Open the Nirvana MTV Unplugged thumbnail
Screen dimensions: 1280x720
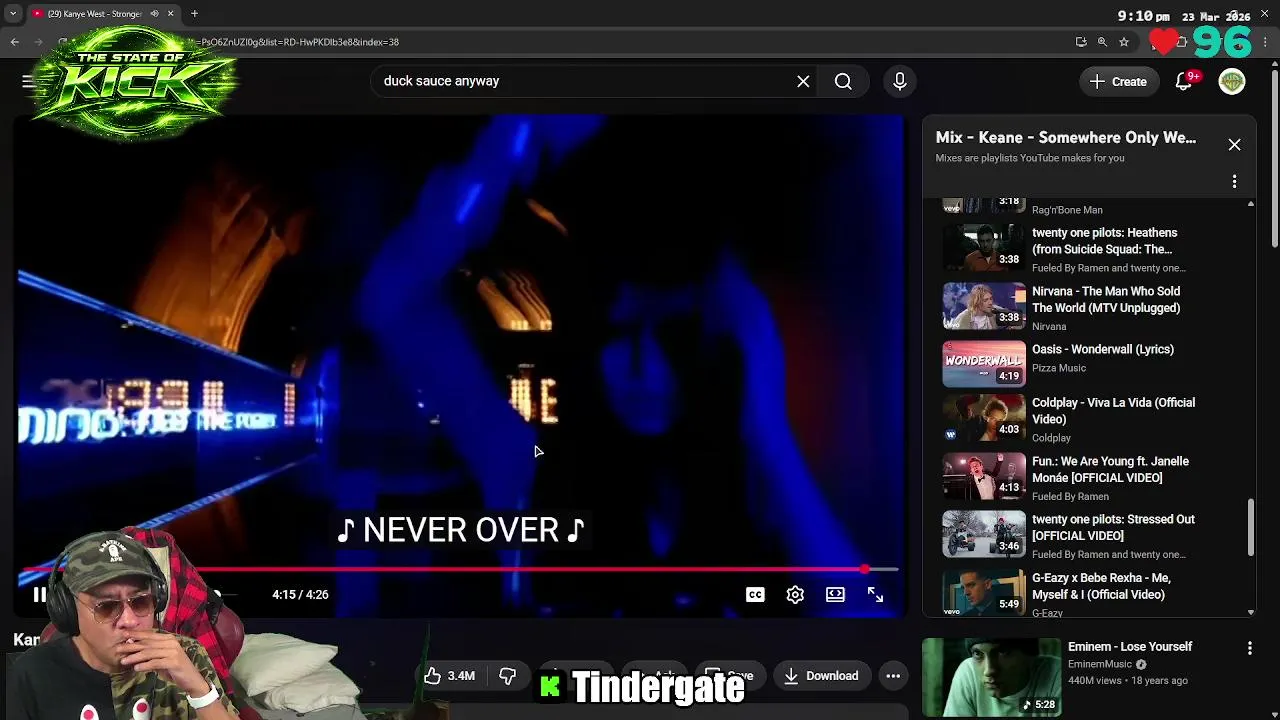(x=984, y=306)
